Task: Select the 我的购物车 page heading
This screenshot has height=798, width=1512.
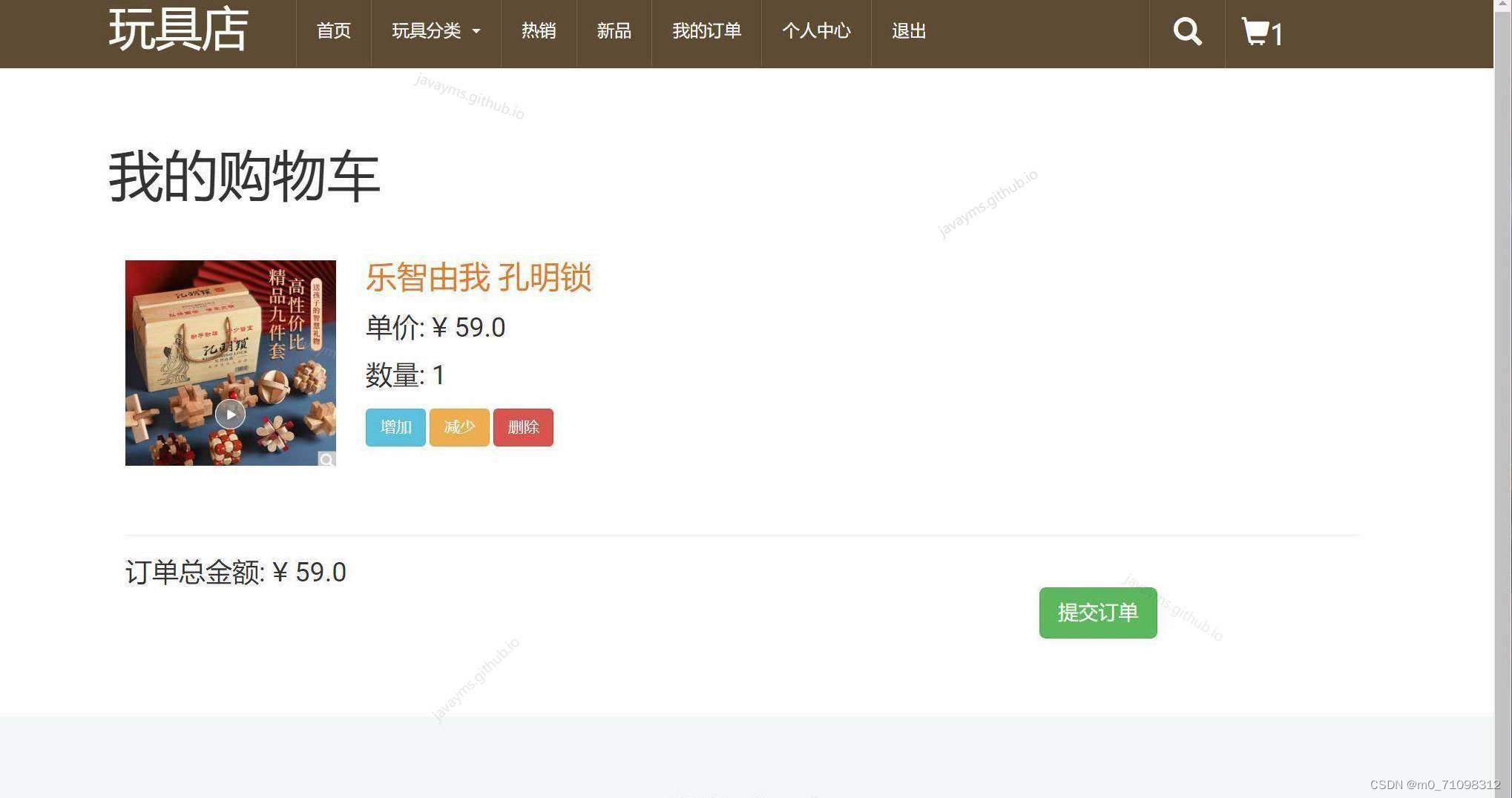Action: click(x=244, y=177)
